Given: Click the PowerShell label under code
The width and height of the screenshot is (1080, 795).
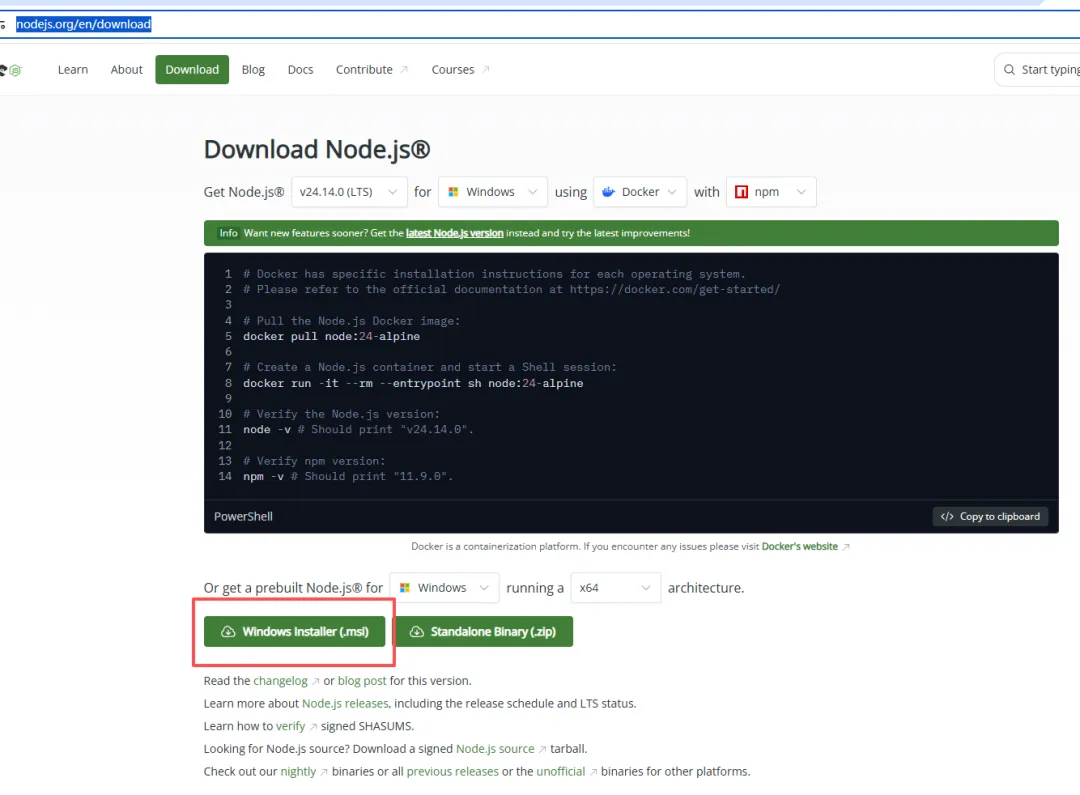Looking at the screenshot, I should click(x=243, y=517).
